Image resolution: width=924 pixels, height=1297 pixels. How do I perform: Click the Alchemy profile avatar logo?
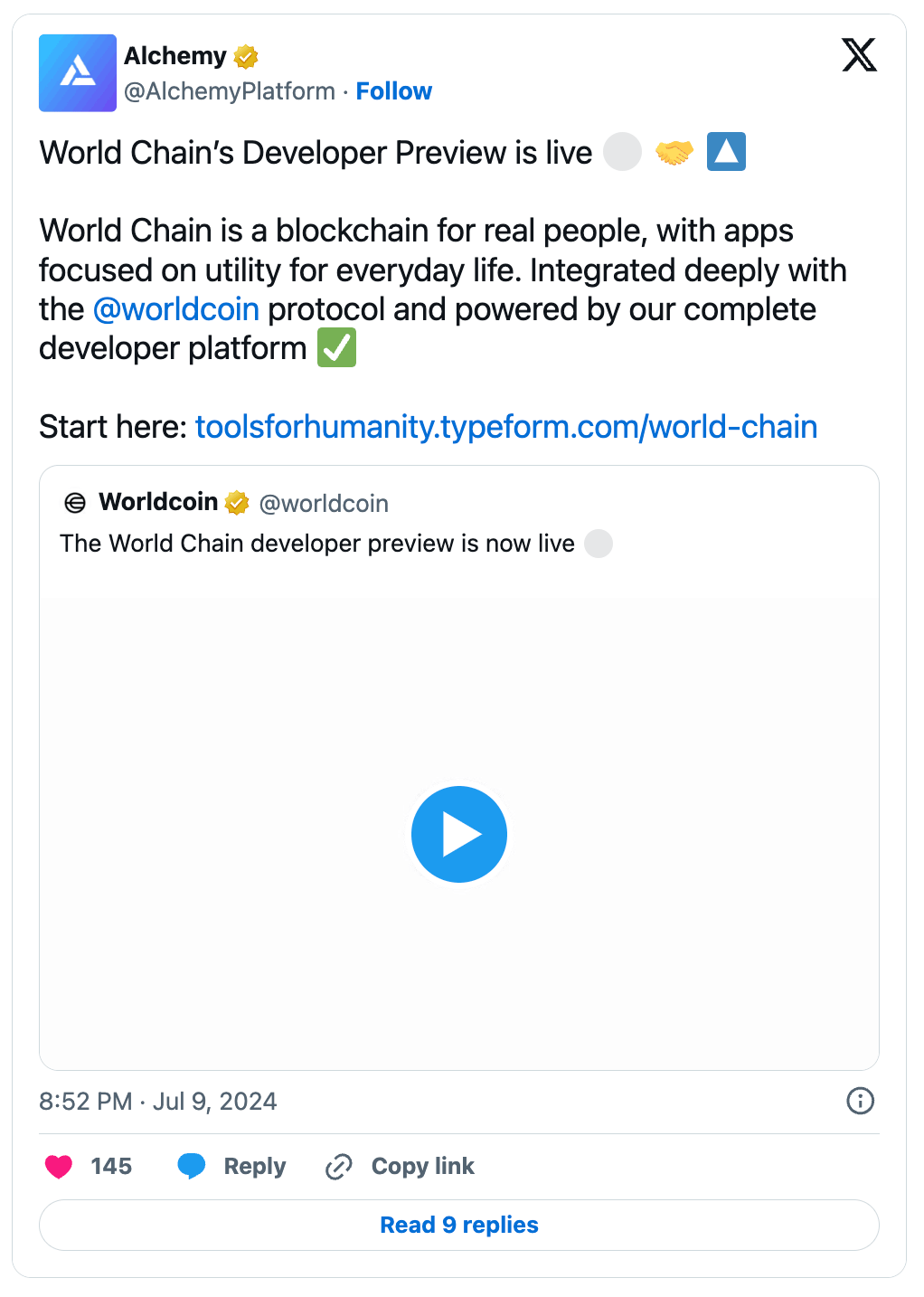tap(78, 73)
